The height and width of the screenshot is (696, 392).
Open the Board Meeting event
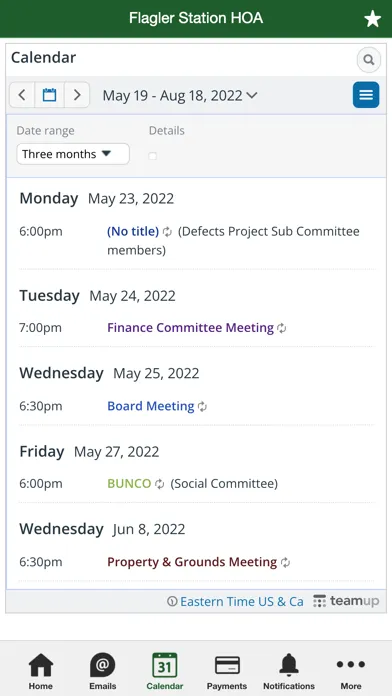pyautogui.click(x=151, y=406)
